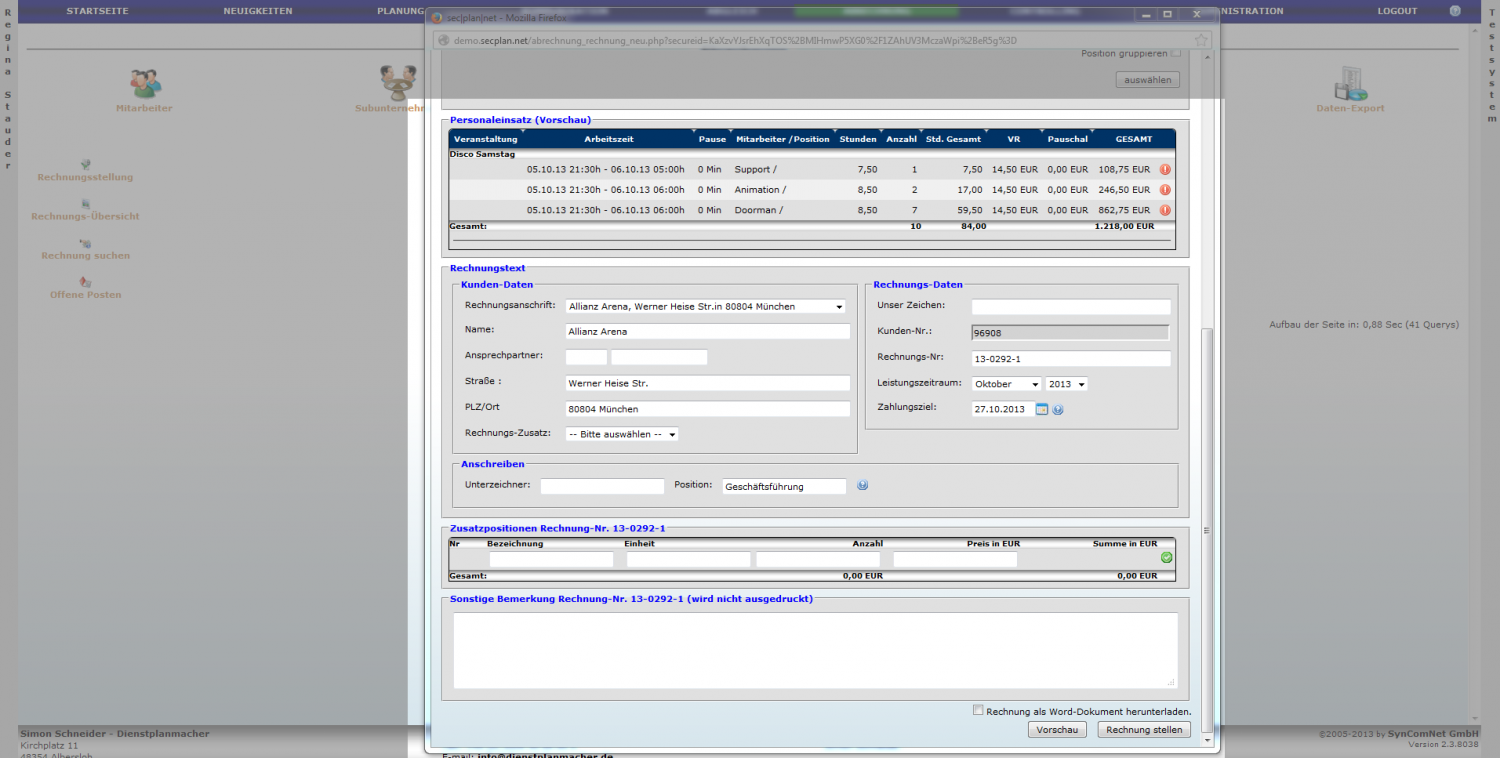Open Subunternehmer icon in background page
The width and height of the screenshot is (1500, 758).
397,83
